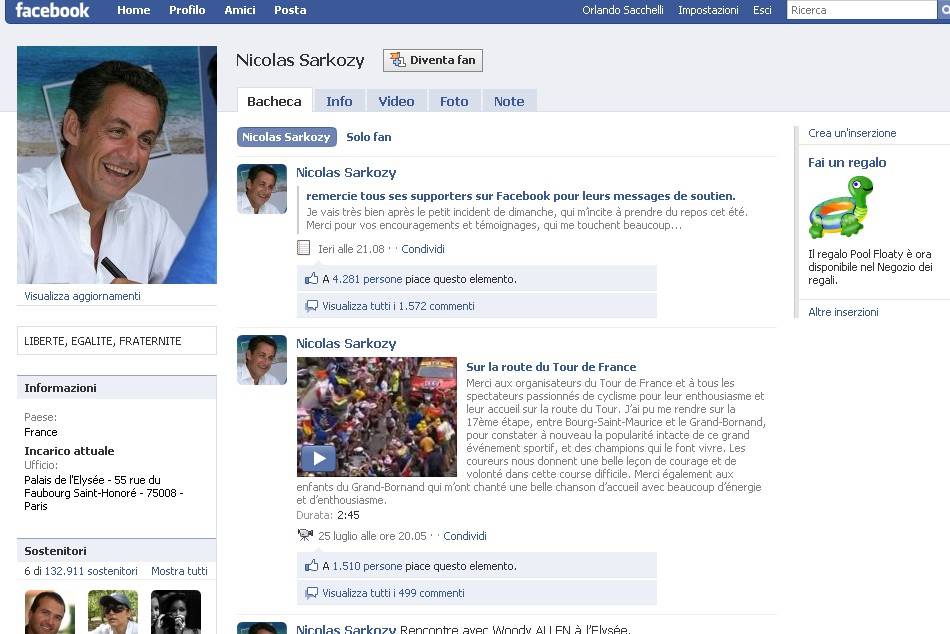Switch to the Info tab
The width and height of the screenshot is (950, 634).
click(339, 101)
